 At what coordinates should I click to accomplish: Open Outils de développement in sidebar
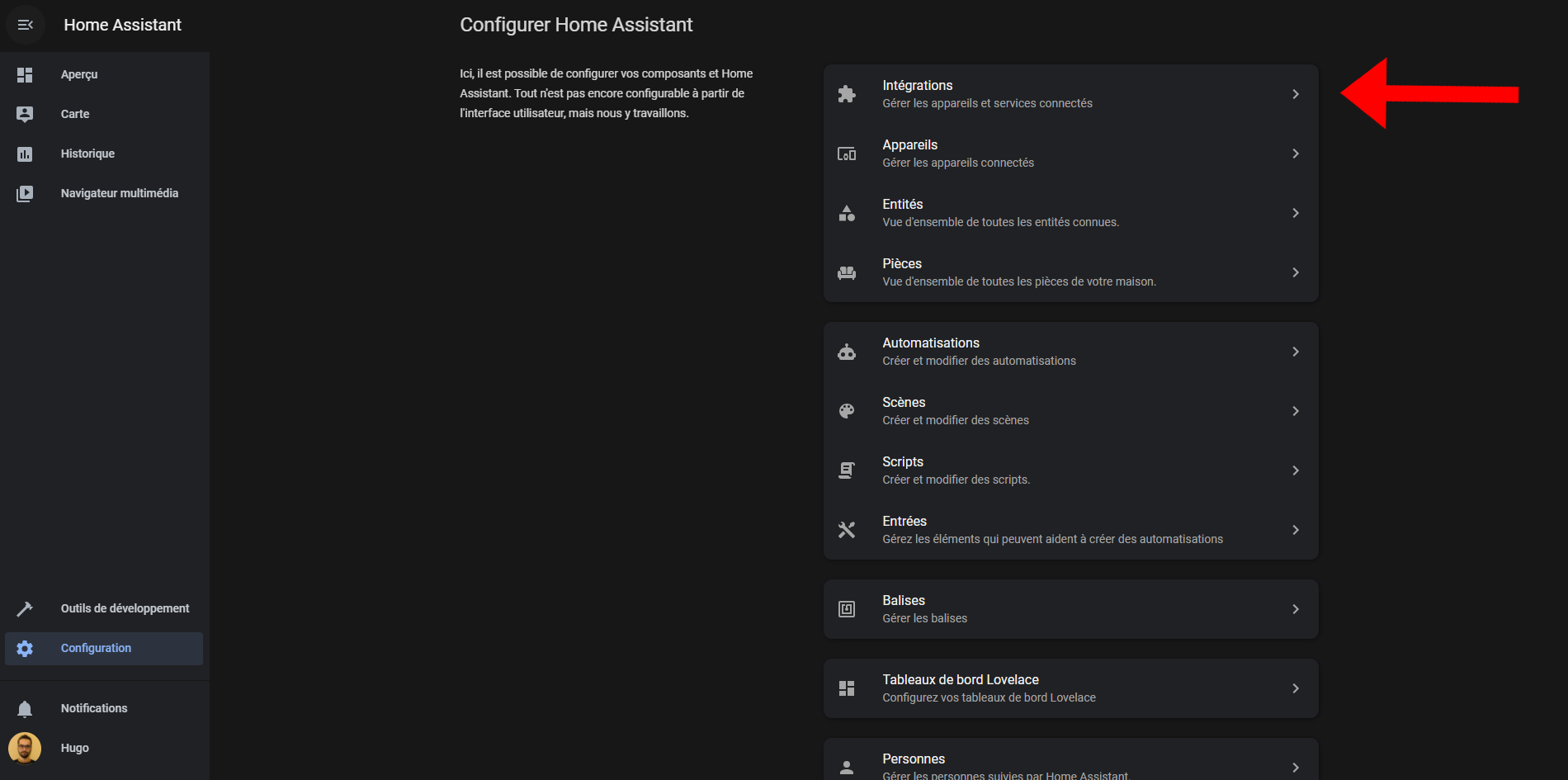pyautogui.click(x=104, y=608)
